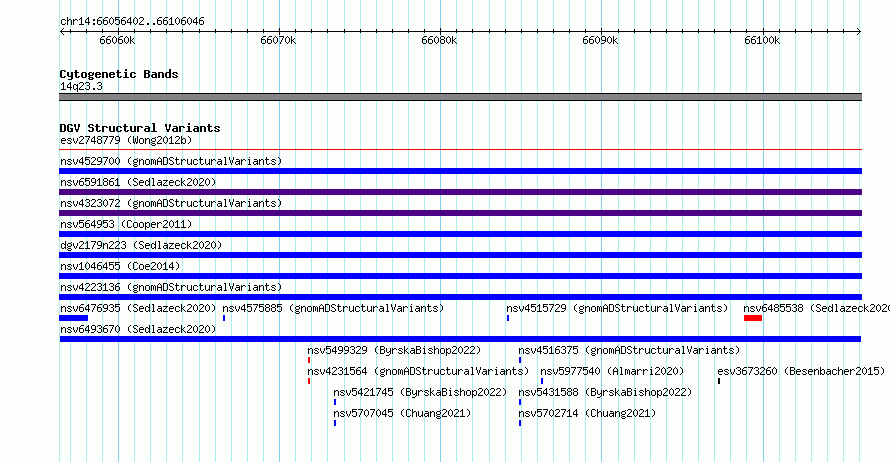Click the small blue marker under nsv4575885

(224, 318)
